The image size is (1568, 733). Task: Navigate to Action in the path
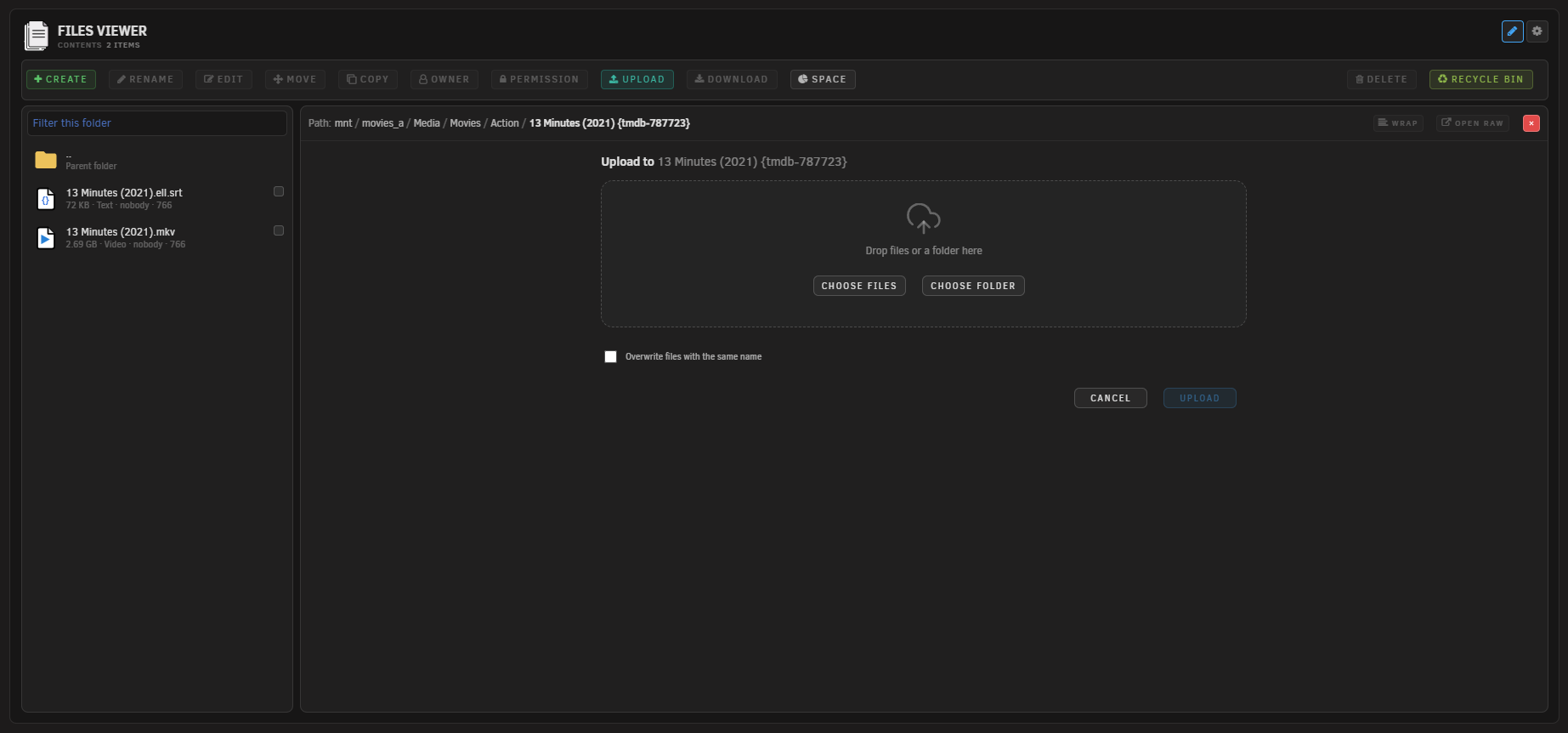tap(504, 123)
